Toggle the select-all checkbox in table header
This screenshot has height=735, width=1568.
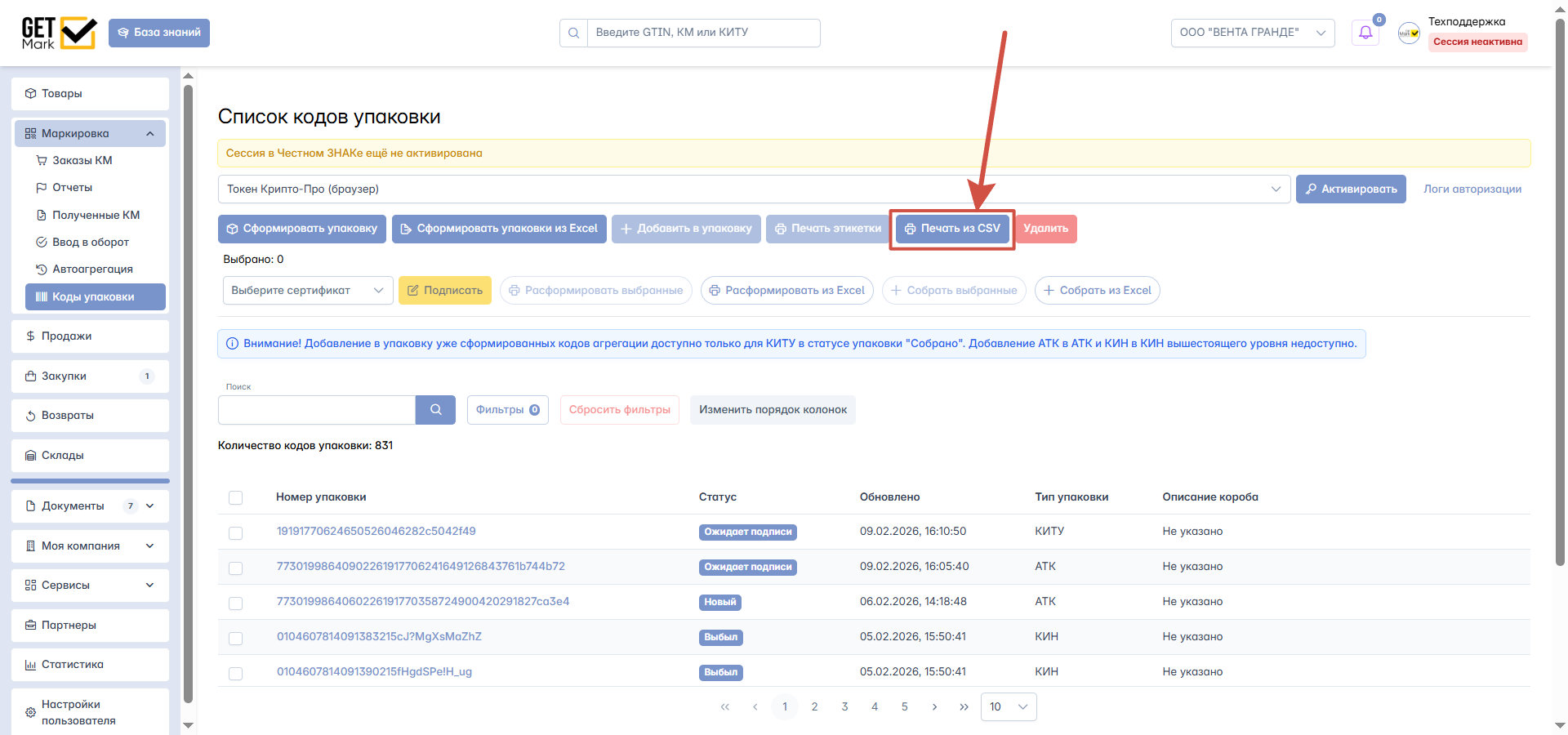click(236, 497)
